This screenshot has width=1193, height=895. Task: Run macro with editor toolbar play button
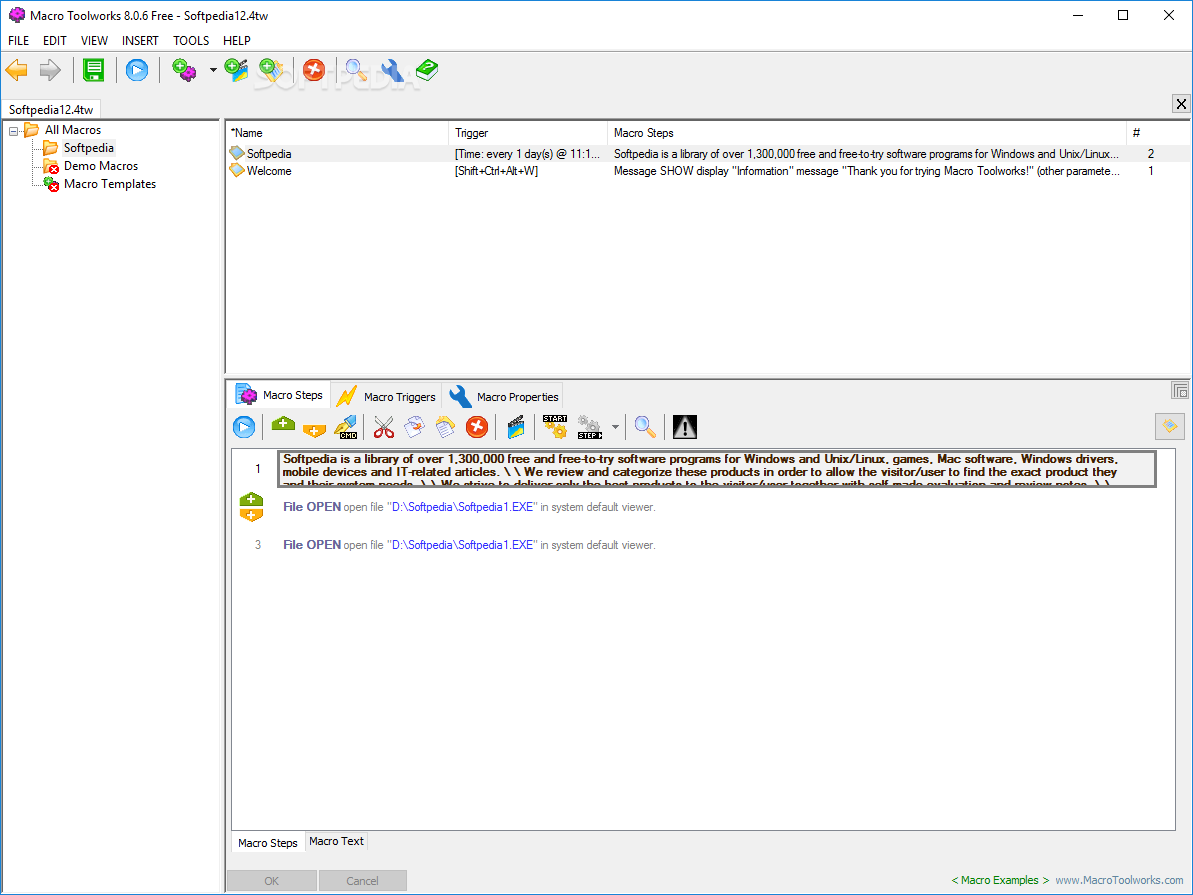tap(244, 427)
